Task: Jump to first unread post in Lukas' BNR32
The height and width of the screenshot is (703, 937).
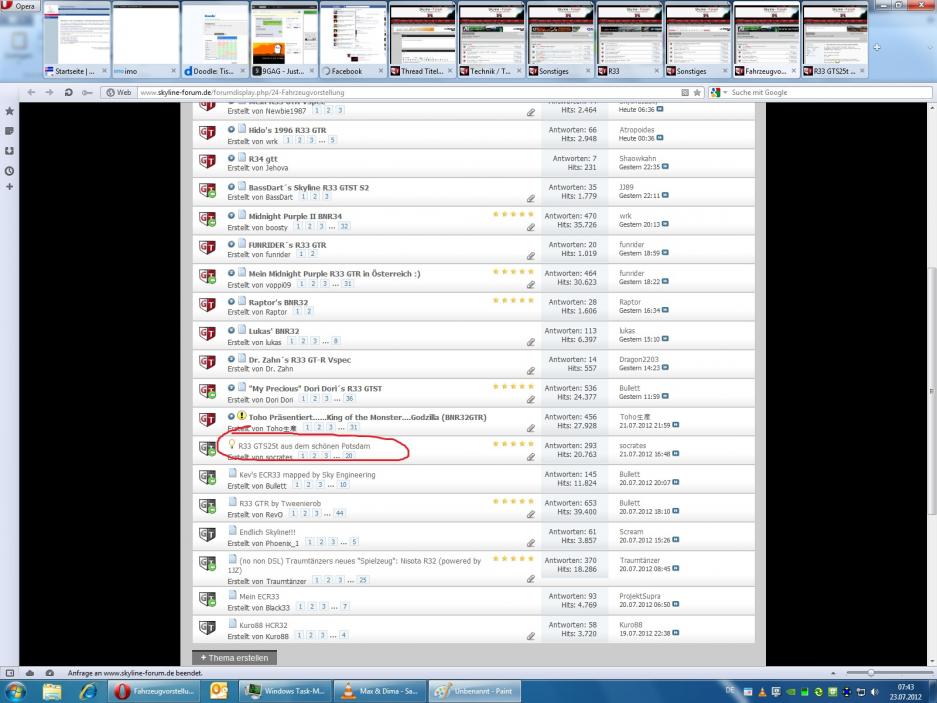Action: (231, 330)
